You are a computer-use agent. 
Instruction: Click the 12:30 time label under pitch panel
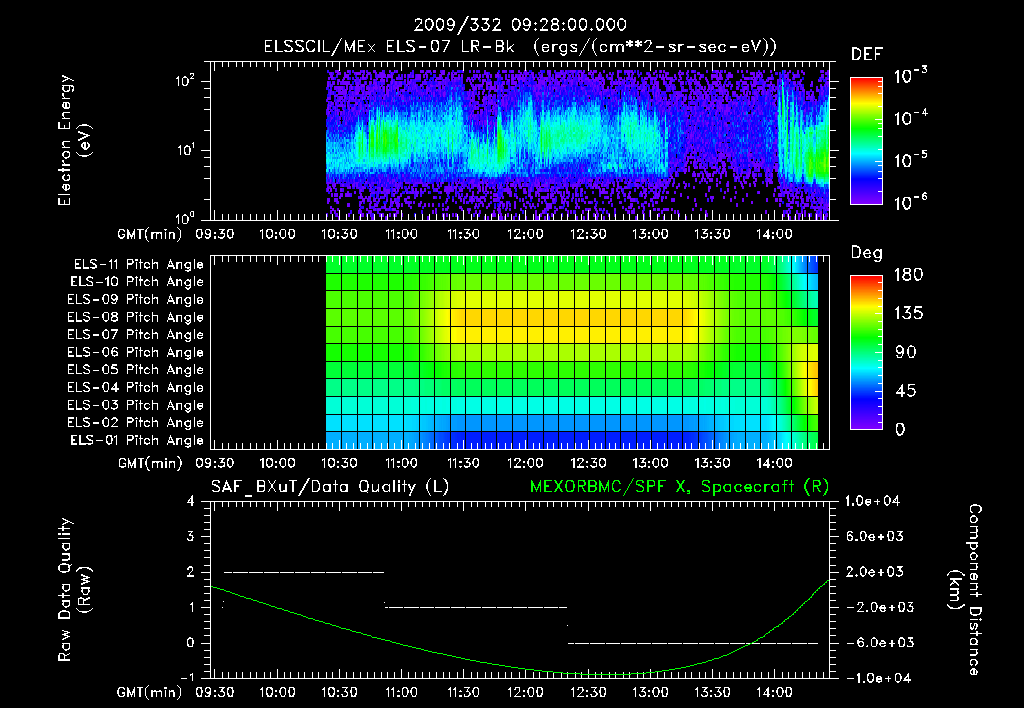point(588,463)
